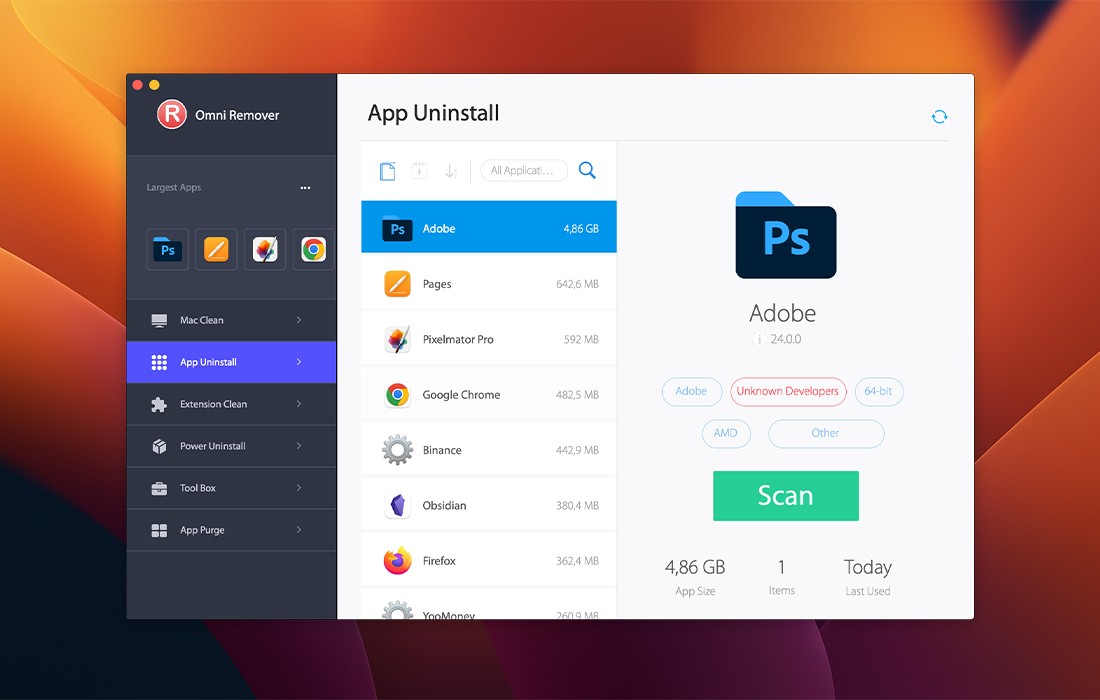Expand Power Uninstall chevron arrow
1100x700 pixels.
click(x=299, y=446)
